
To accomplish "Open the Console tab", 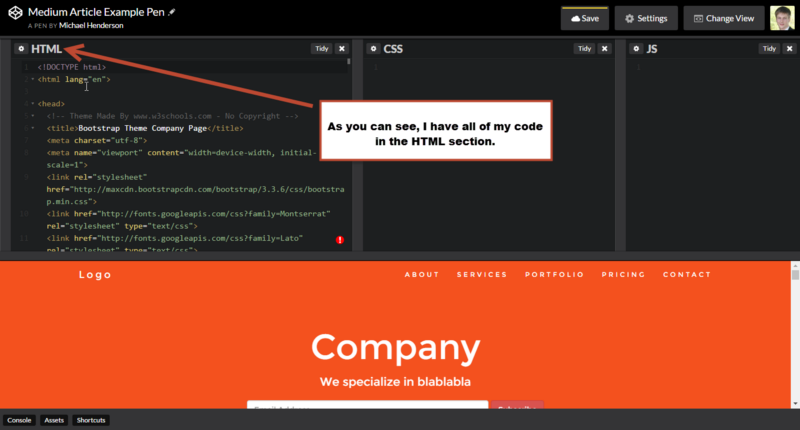I will click(x=20, y=420).
